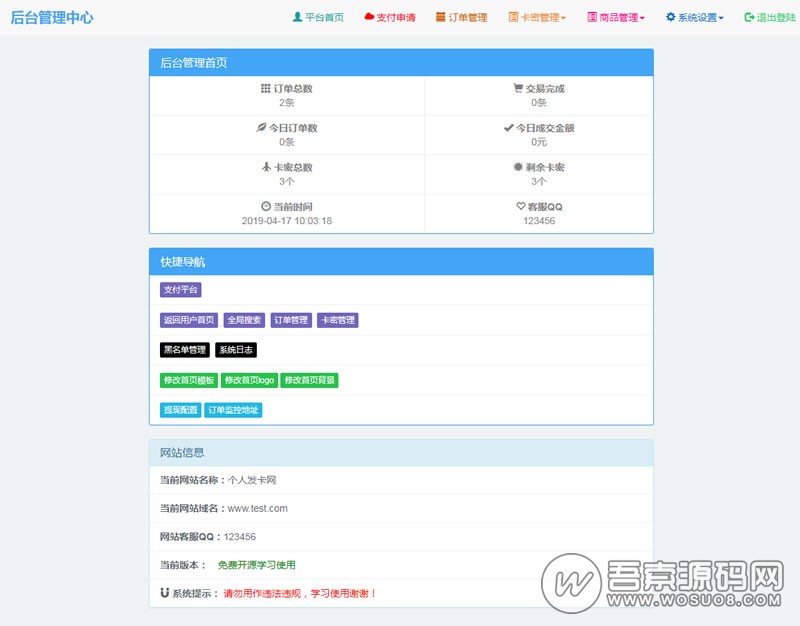Open the 全局搜索 quick link

tap(244, 320)
